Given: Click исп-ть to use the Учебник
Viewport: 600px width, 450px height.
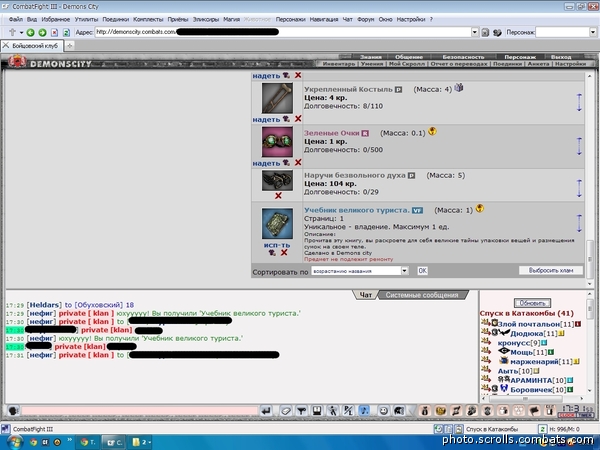Looking at the screenshot, I should click(277, 245).
